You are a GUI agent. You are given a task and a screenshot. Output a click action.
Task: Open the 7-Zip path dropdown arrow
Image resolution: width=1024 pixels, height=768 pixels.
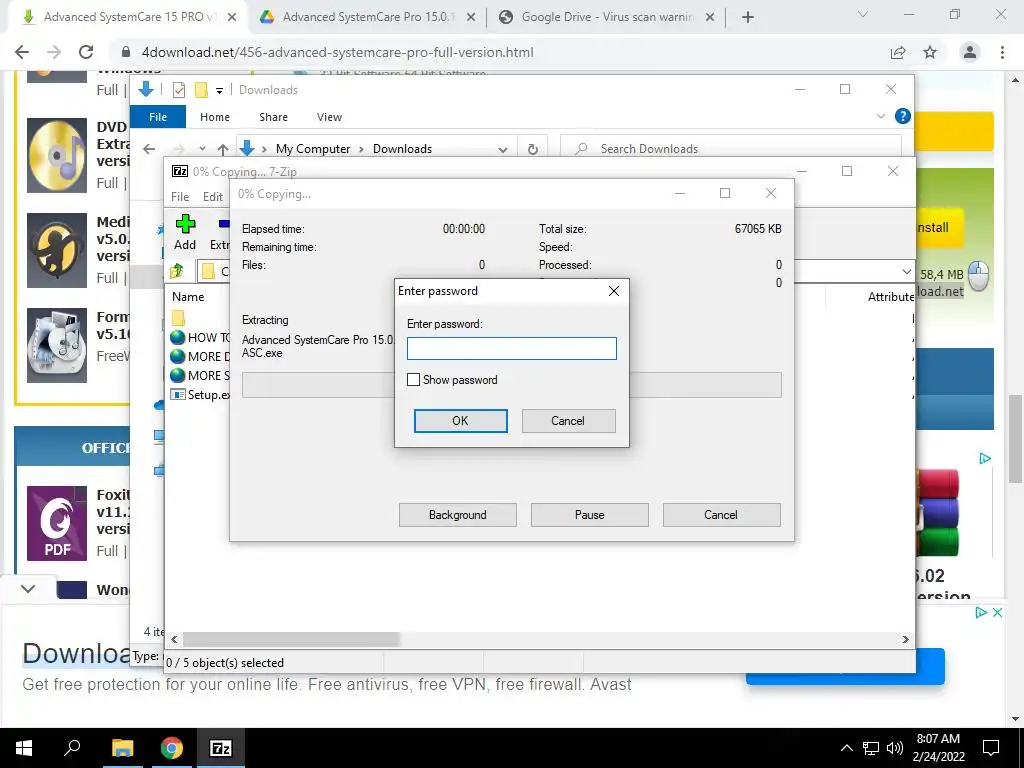(x=906, y=271)
